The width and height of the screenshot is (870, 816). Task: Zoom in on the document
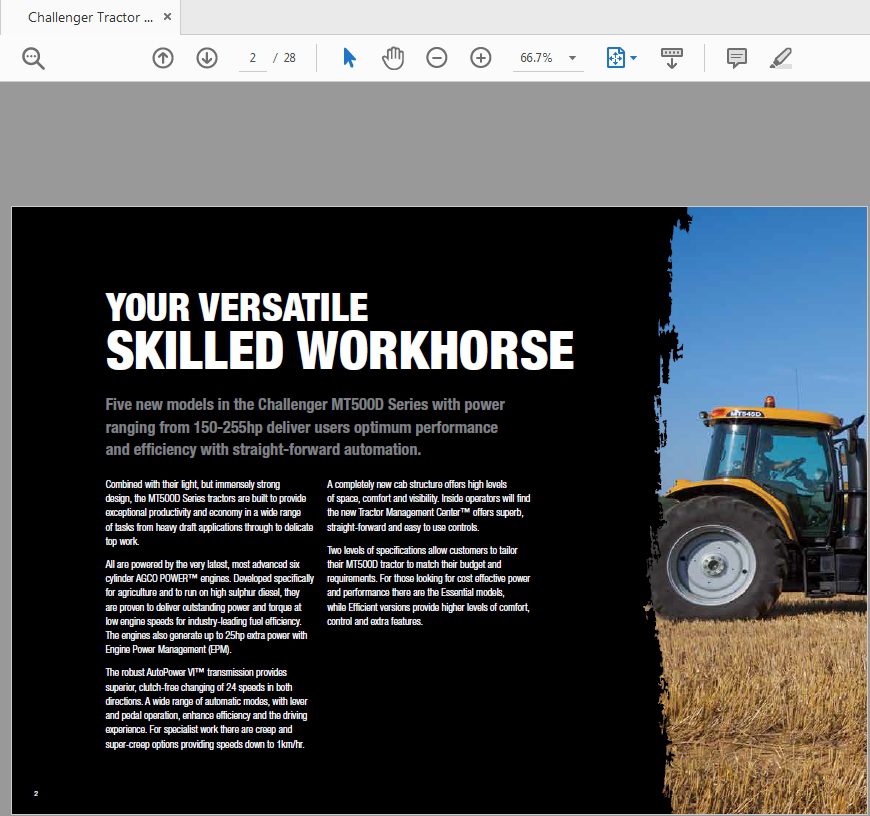[x=481, y=58]
